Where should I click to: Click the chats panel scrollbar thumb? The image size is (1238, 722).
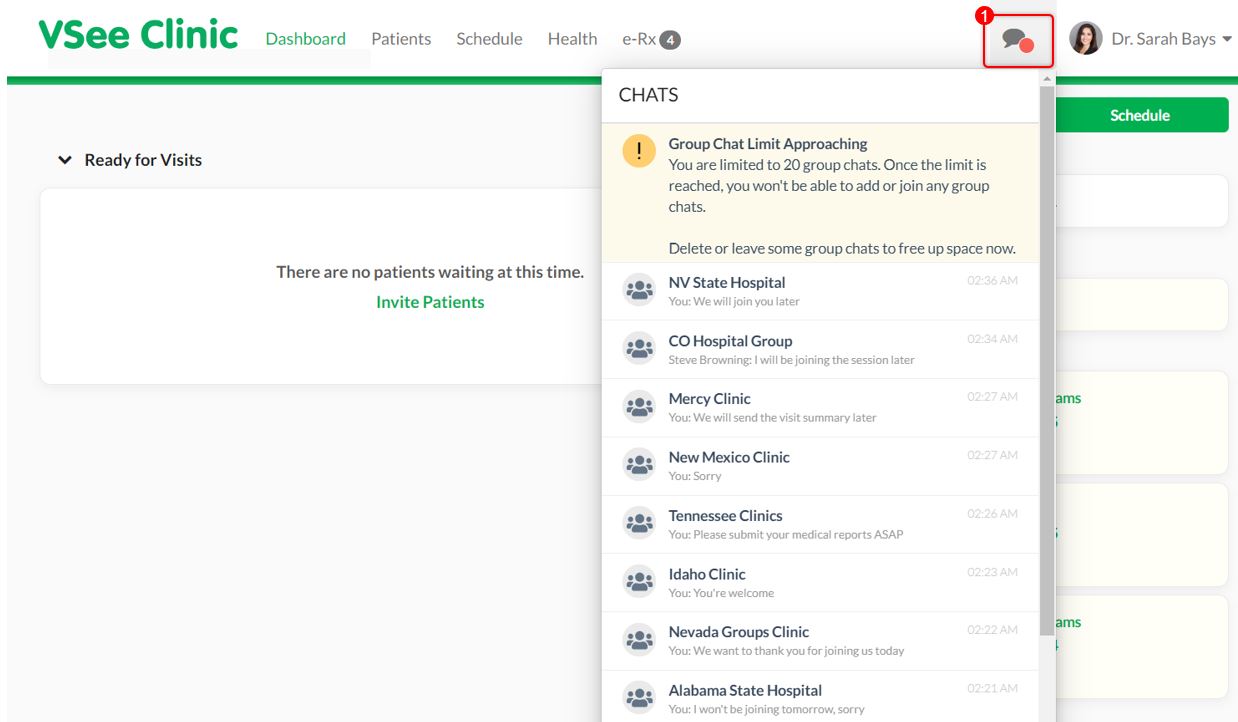click(x=1047, y=360)
